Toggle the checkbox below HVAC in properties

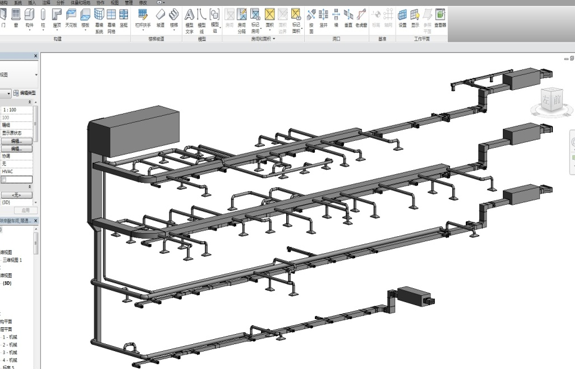point(4,179)
